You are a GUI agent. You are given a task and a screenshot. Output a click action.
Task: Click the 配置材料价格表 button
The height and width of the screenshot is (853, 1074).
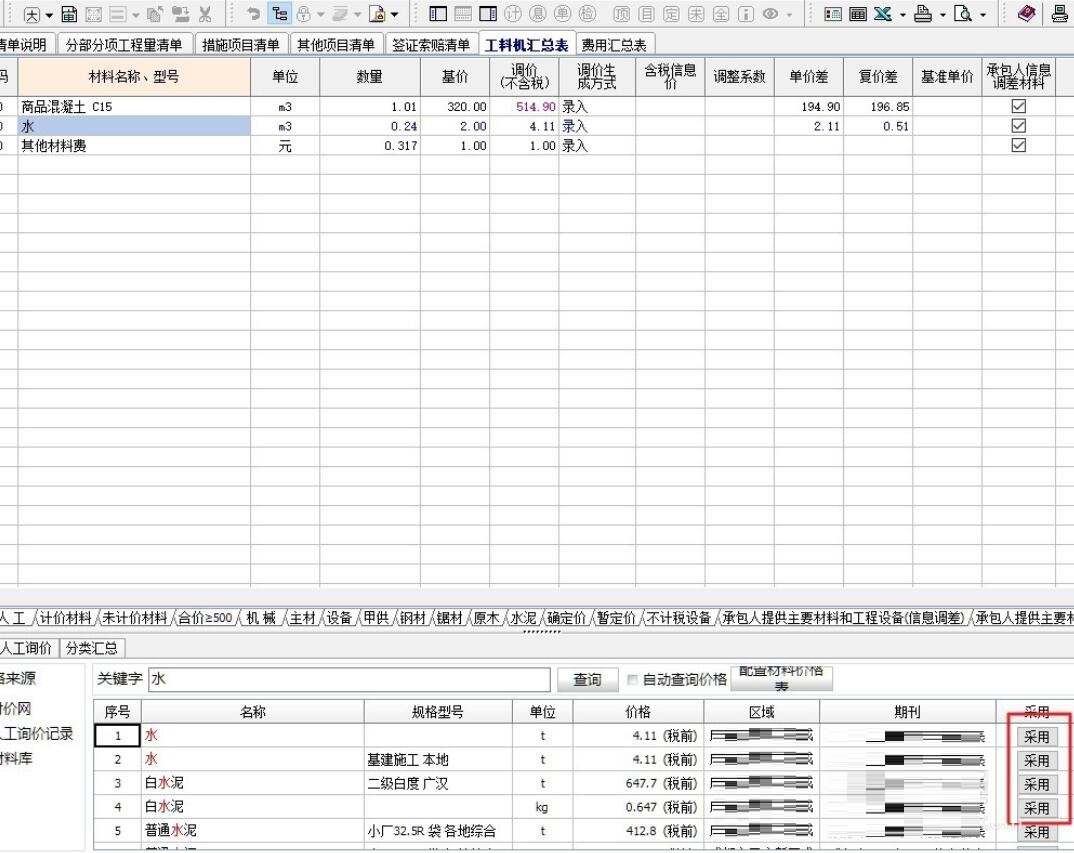point(782,678)
